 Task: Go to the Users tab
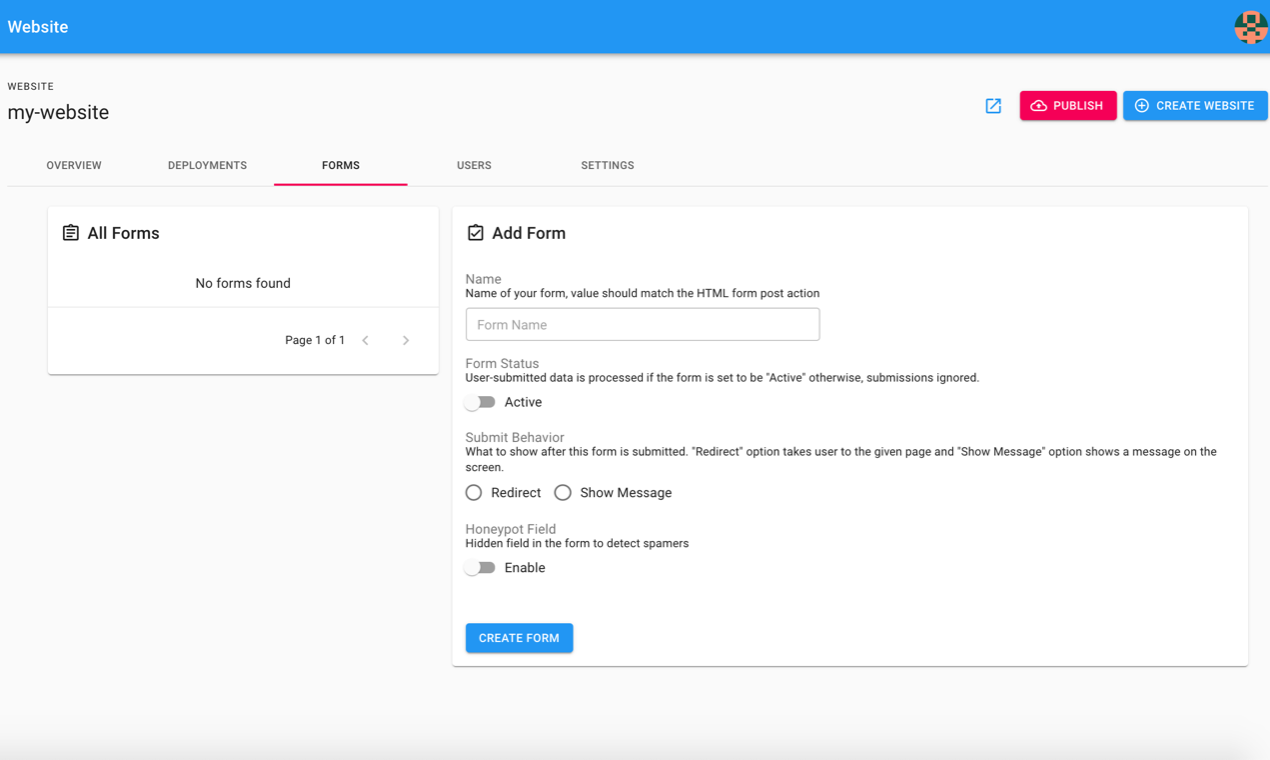(474, 165)
